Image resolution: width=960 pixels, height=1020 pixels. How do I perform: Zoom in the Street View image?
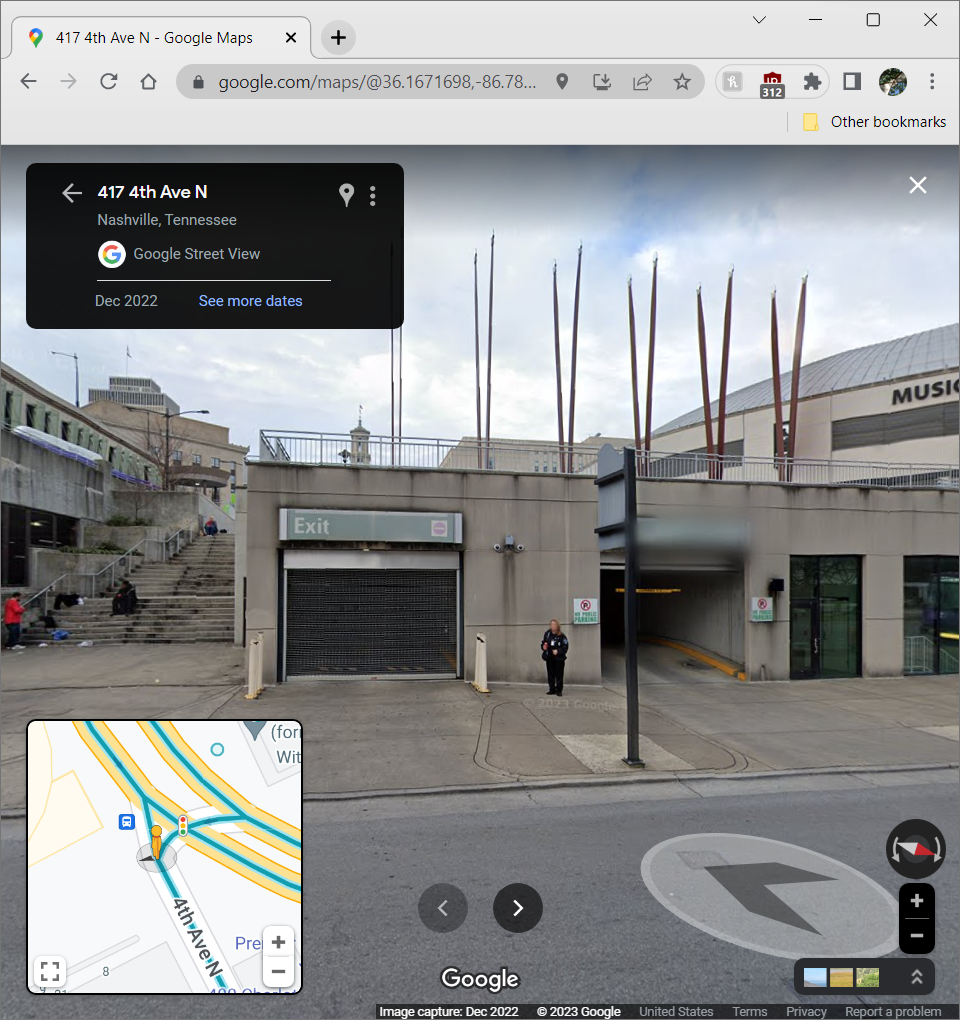(916, 901)
